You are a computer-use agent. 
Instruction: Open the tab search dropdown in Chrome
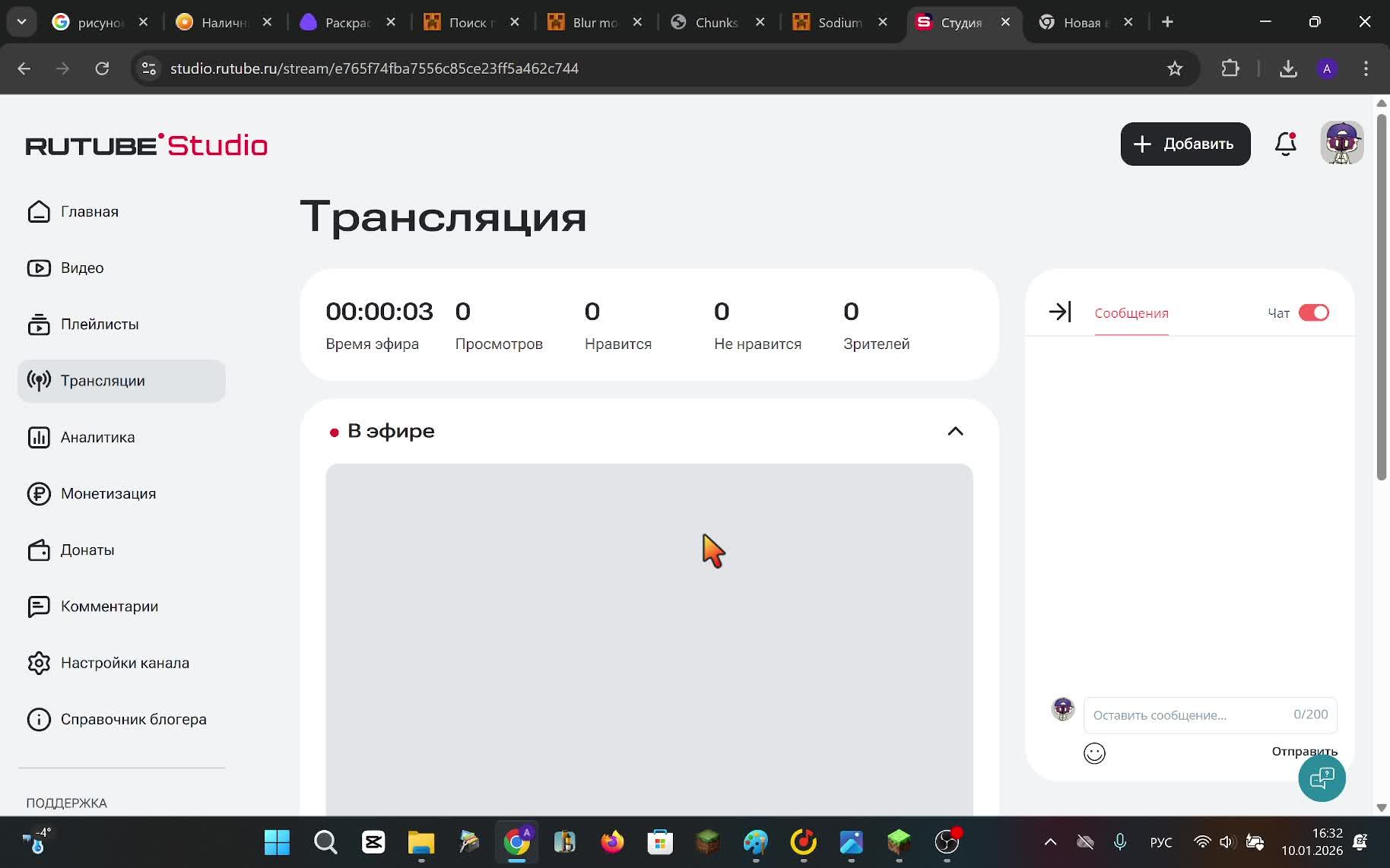(21, 22)
